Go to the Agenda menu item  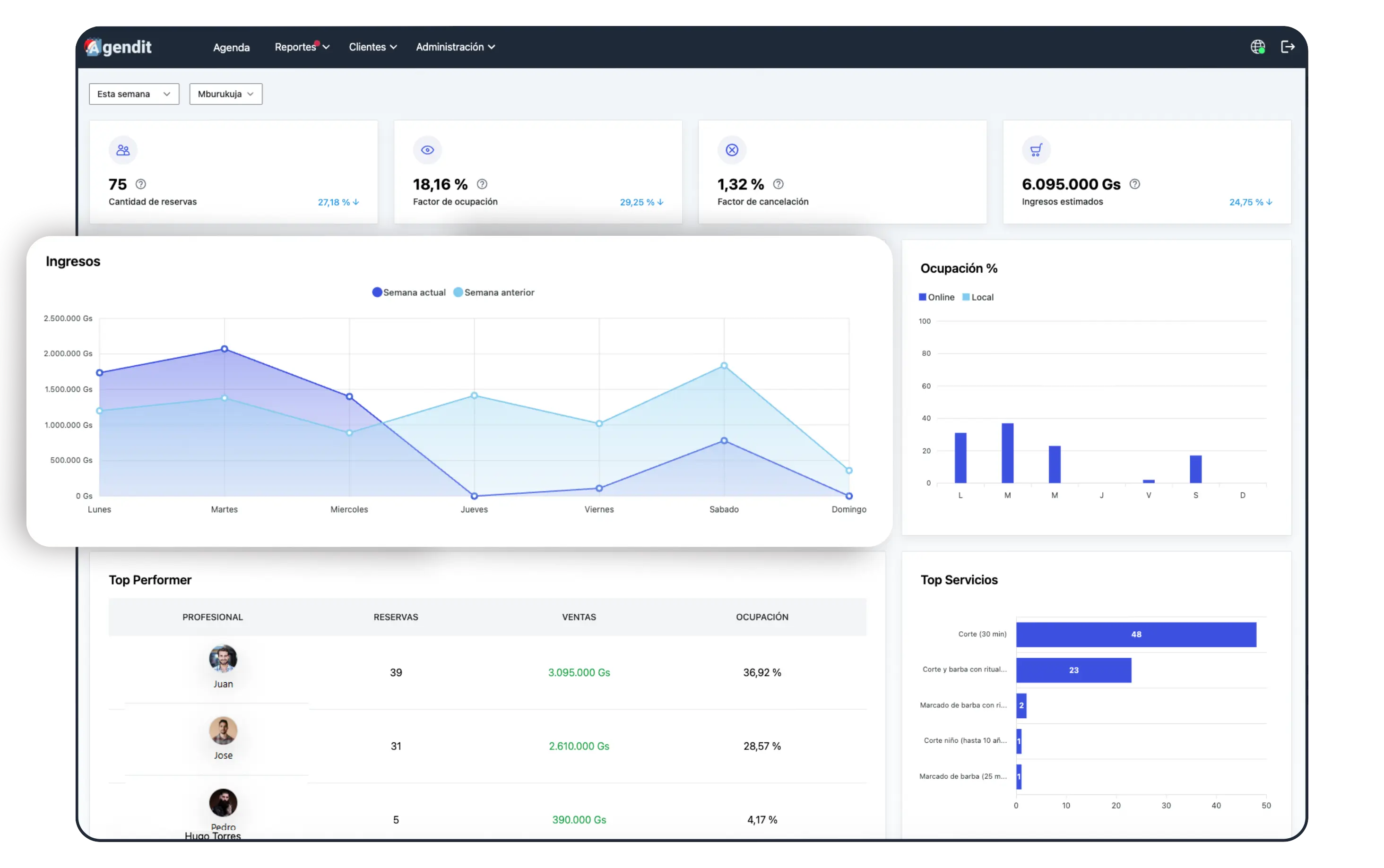point(232,48)
